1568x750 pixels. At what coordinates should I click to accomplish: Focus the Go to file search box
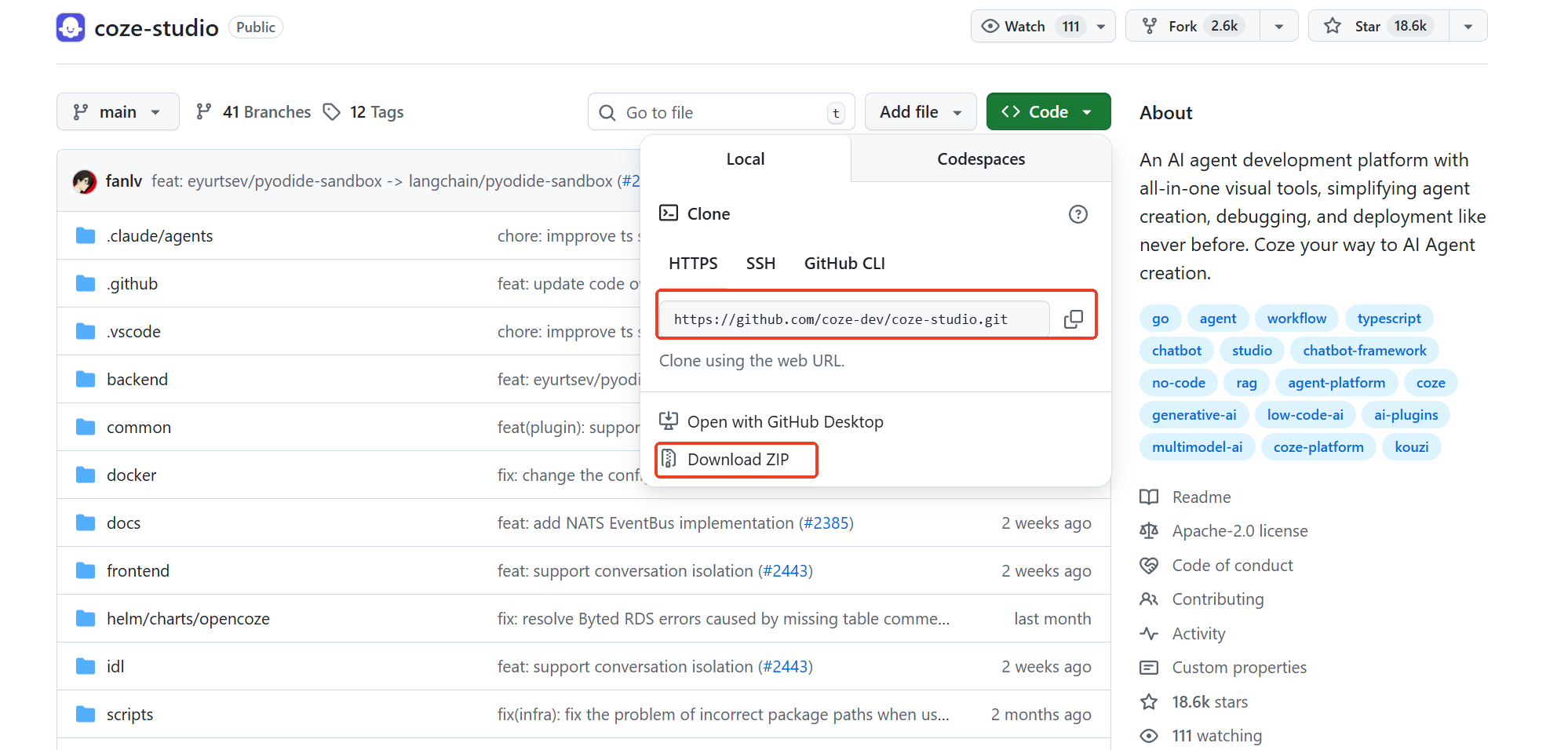click(x=721, y=113)
